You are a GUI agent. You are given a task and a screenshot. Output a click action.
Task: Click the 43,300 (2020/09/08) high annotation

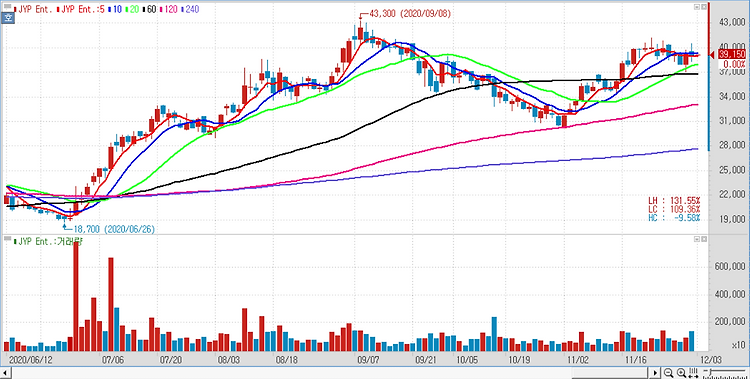coord(410,14)
